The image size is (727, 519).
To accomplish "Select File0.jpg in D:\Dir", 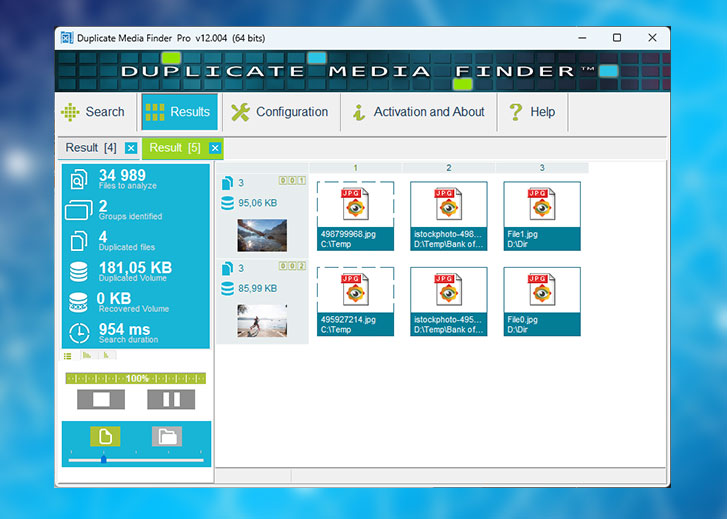I will (x=542, y=301).
